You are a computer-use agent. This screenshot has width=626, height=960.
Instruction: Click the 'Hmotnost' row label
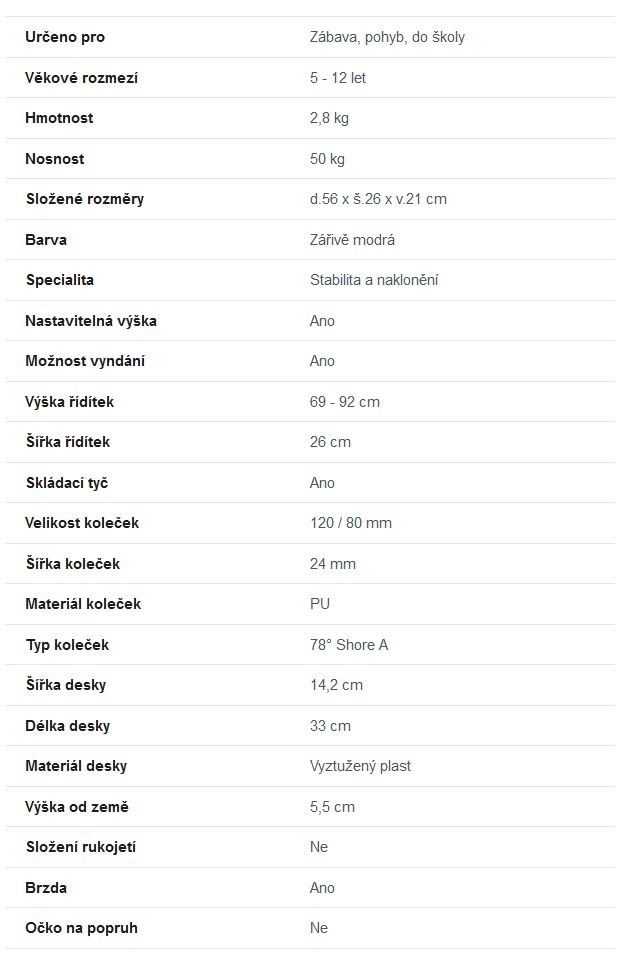(59, 118)
